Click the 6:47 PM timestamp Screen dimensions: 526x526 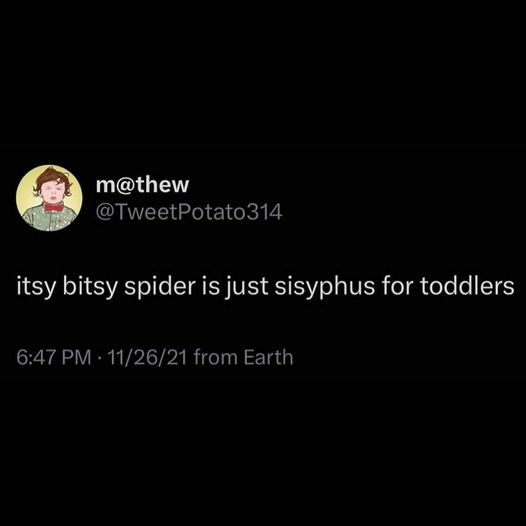tap(54, 357)
